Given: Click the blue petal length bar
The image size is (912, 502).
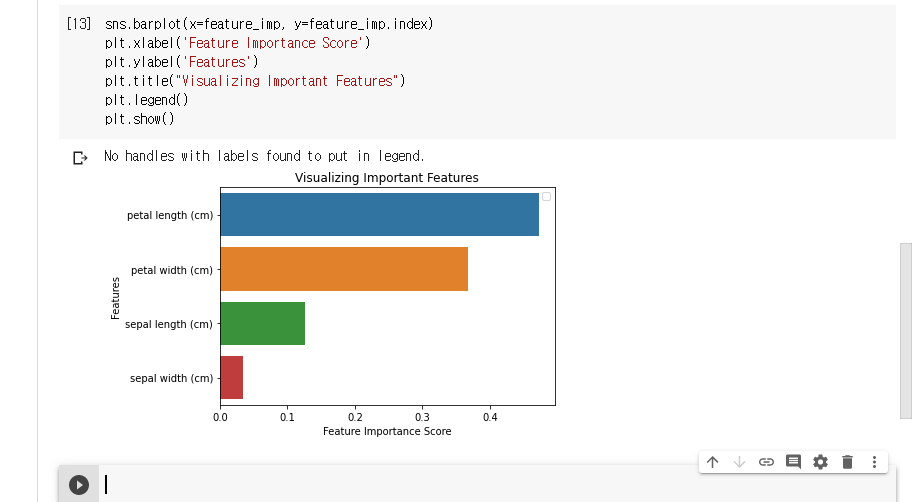Looking at the screenshot, I should coord(379,215).
